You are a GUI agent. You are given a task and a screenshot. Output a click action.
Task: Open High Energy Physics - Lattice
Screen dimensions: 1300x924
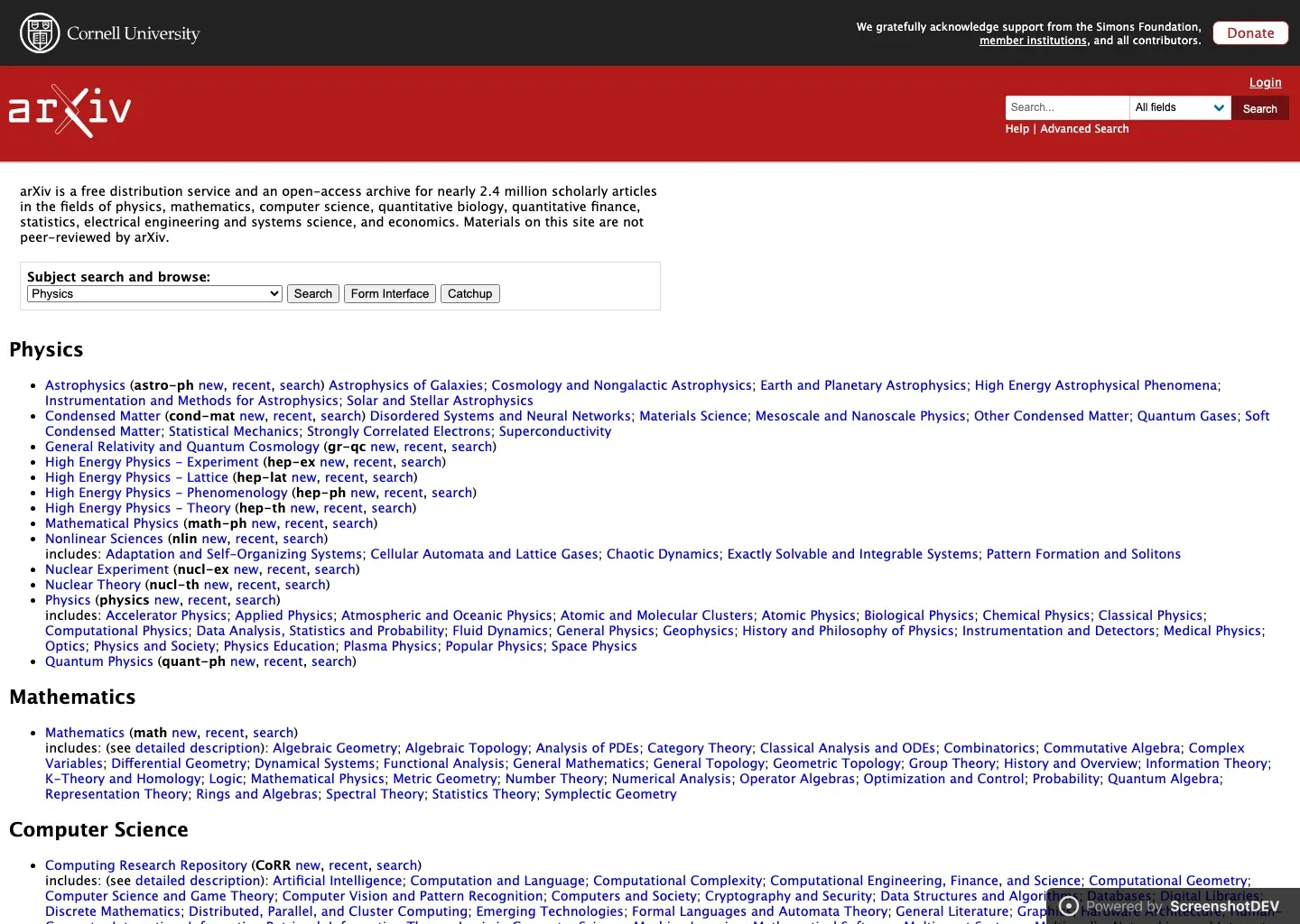pyautogui.click(x=136, y=477)
